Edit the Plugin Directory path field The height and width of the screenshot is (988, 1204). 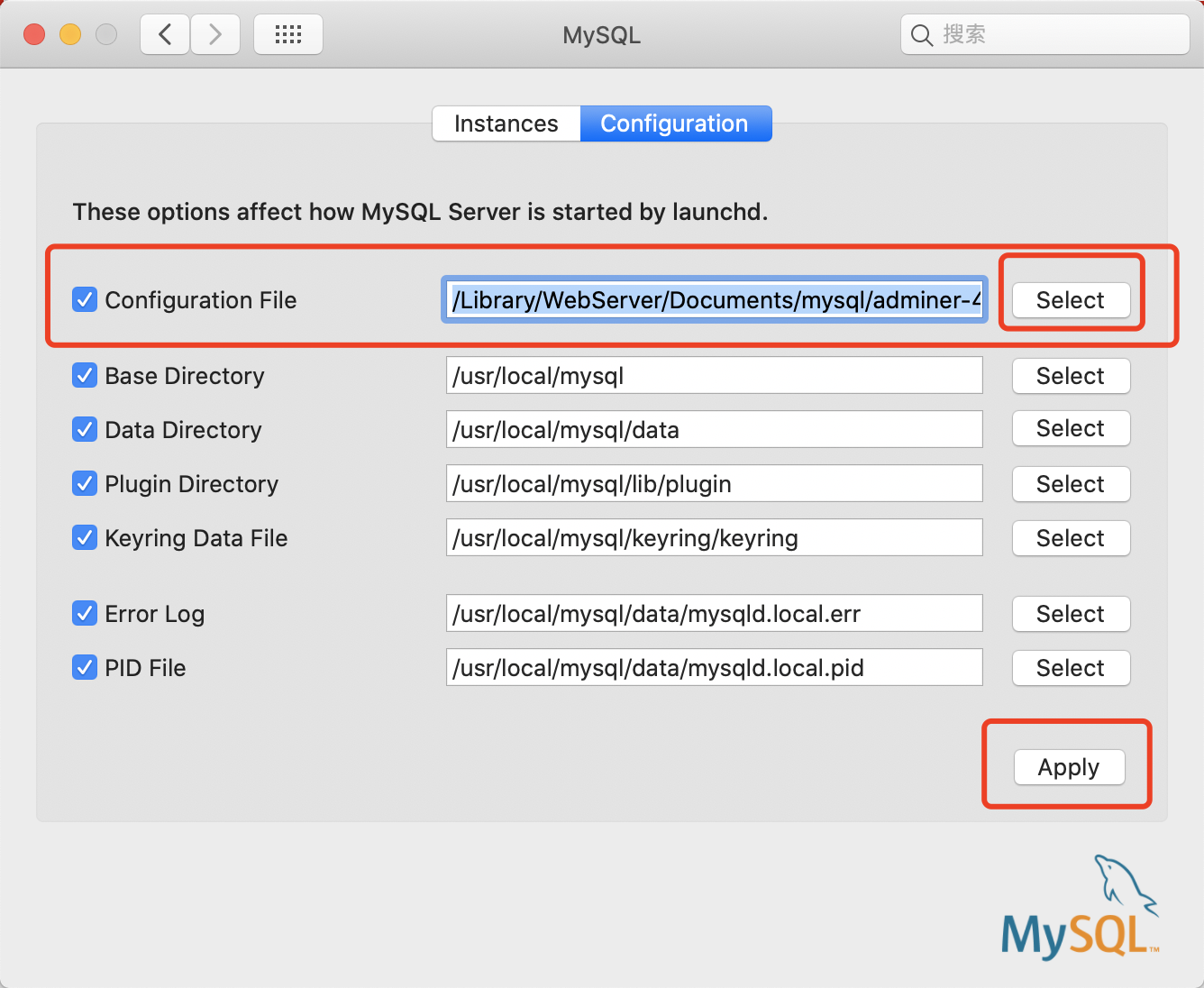(715, 483)
